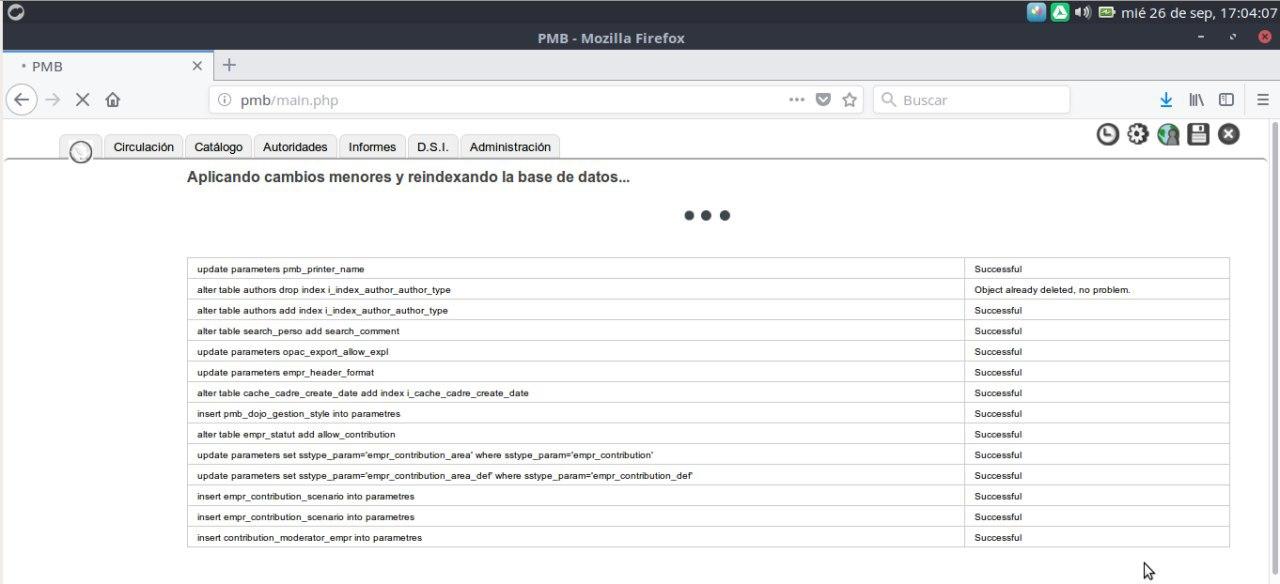Open PMB settings gear icon
The height and width of the screenshot is (584, 1280).
pos(1137,134)
